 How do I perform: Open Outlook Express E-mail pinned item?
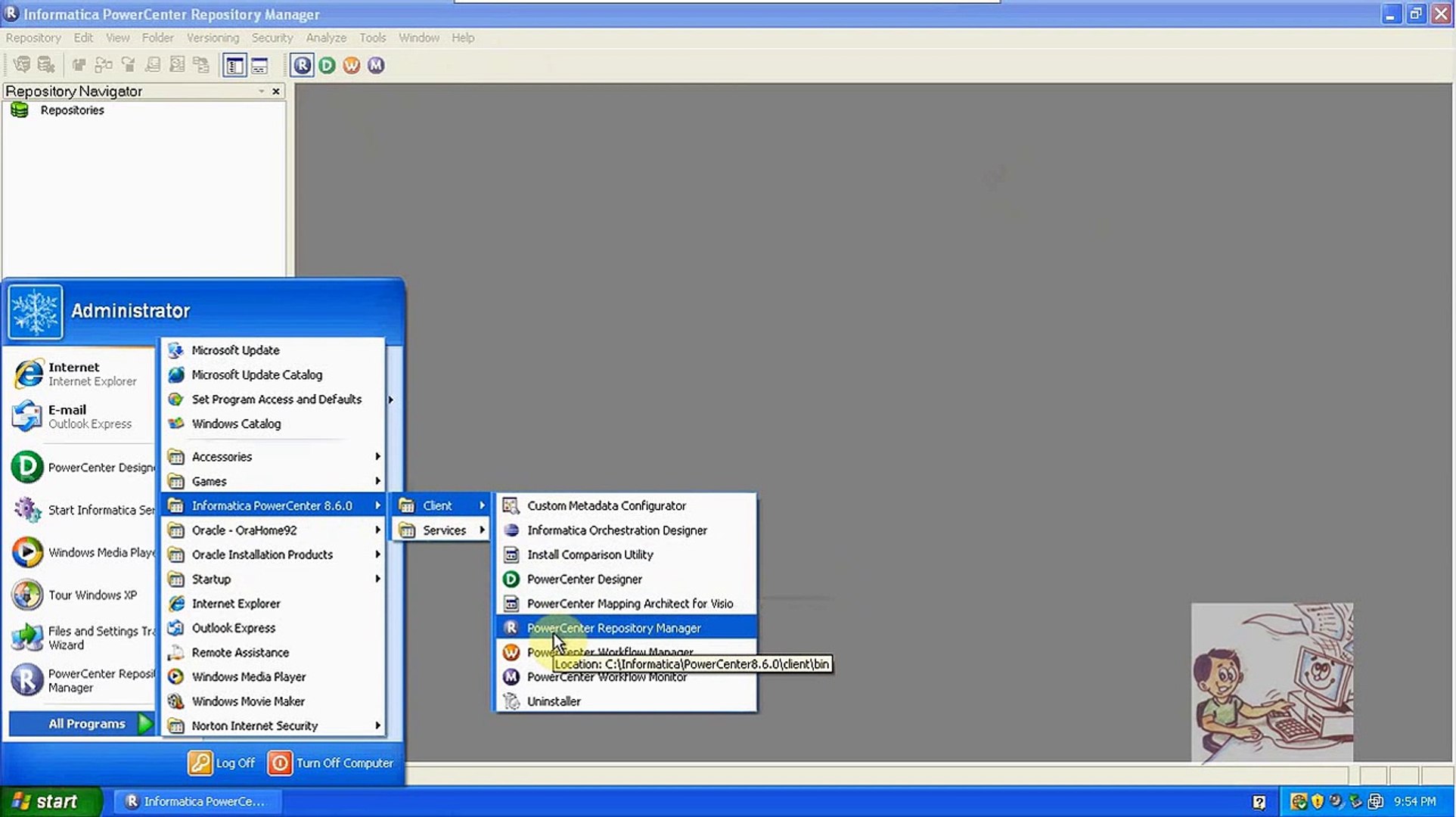(81, 417)
